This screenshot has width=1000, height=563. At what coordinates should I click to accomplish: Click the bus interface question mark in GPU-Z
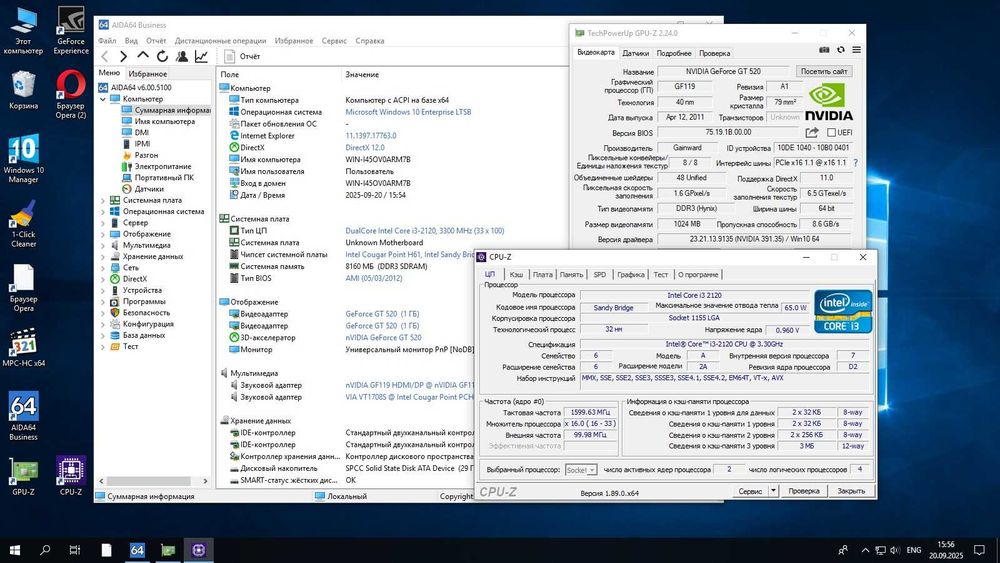click(x=855, y=163)
